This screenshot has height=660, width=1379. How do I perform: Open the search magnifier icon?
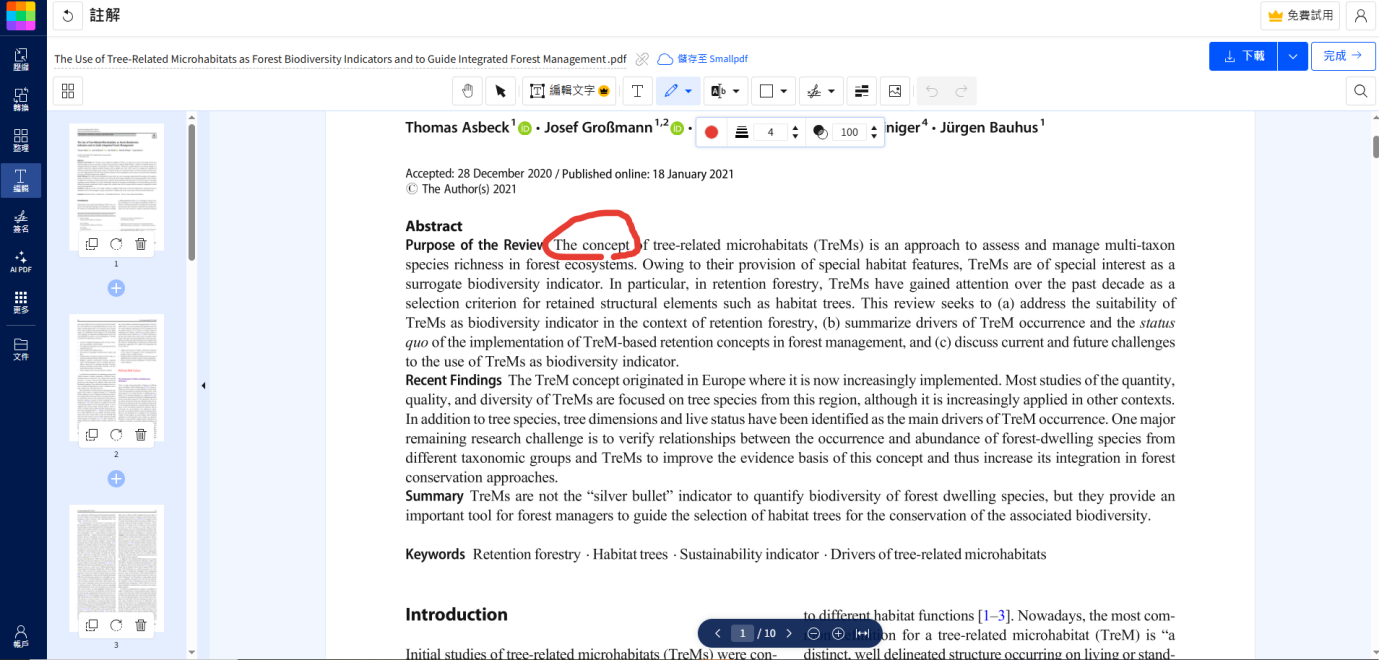(1360, 91)
